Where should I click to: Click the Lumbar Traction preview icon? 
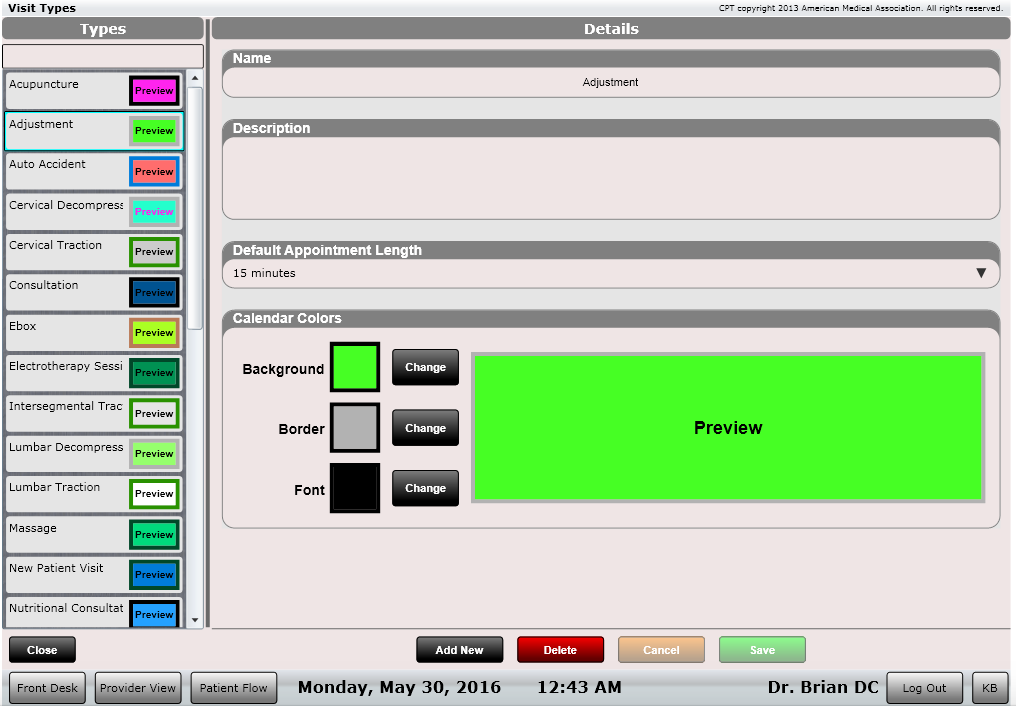coord(154,494)
